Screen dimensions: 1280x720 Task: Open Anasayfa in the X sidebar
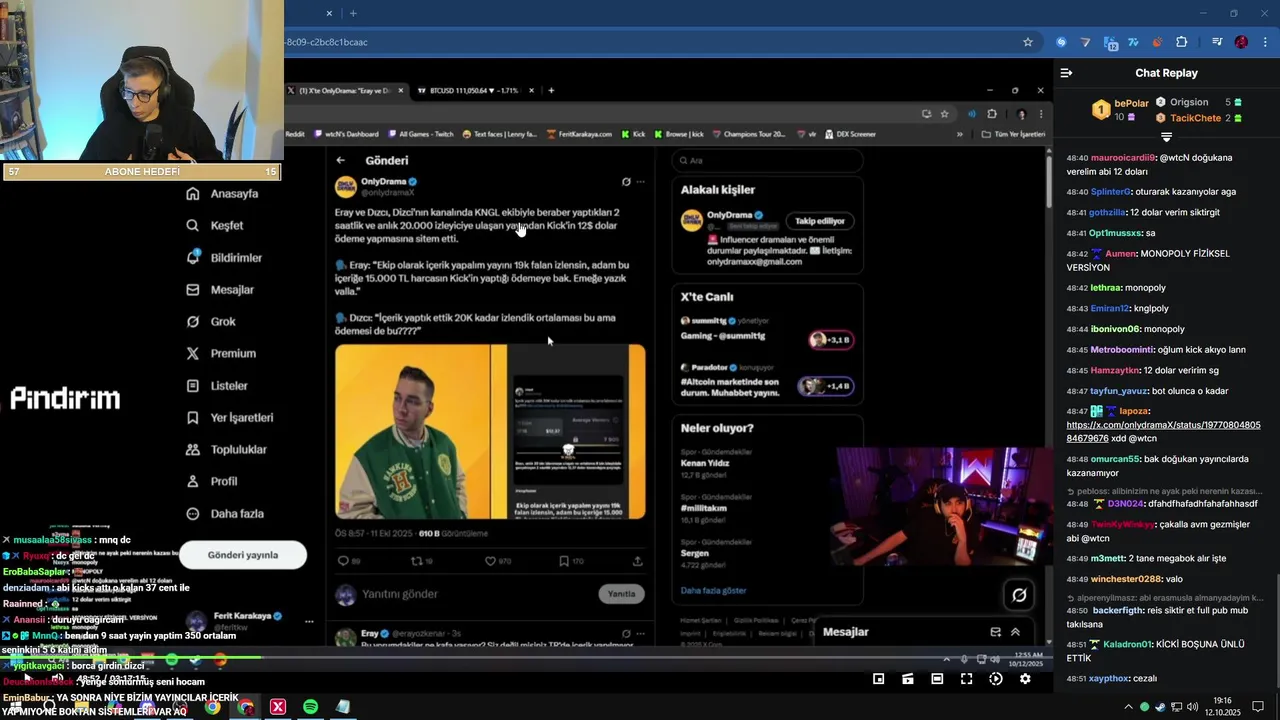pos(222,194)
